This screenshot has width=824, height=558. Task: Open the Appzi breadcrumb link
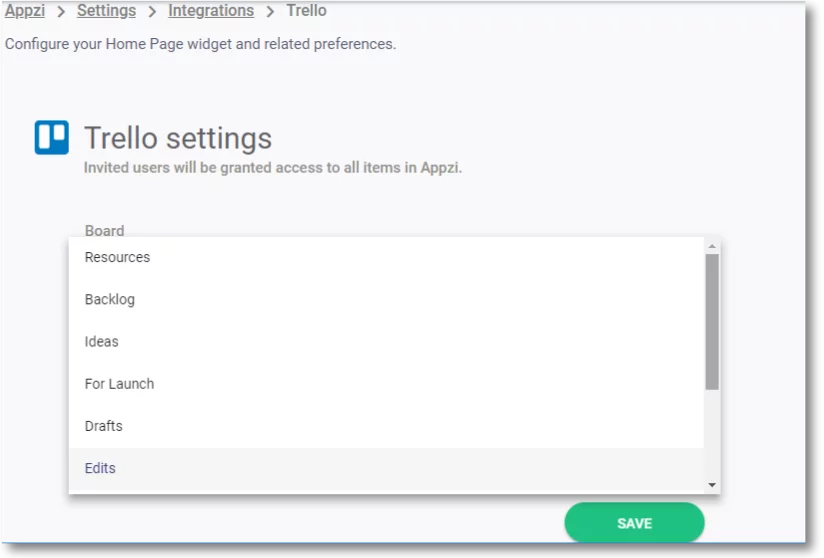(25, 11)
